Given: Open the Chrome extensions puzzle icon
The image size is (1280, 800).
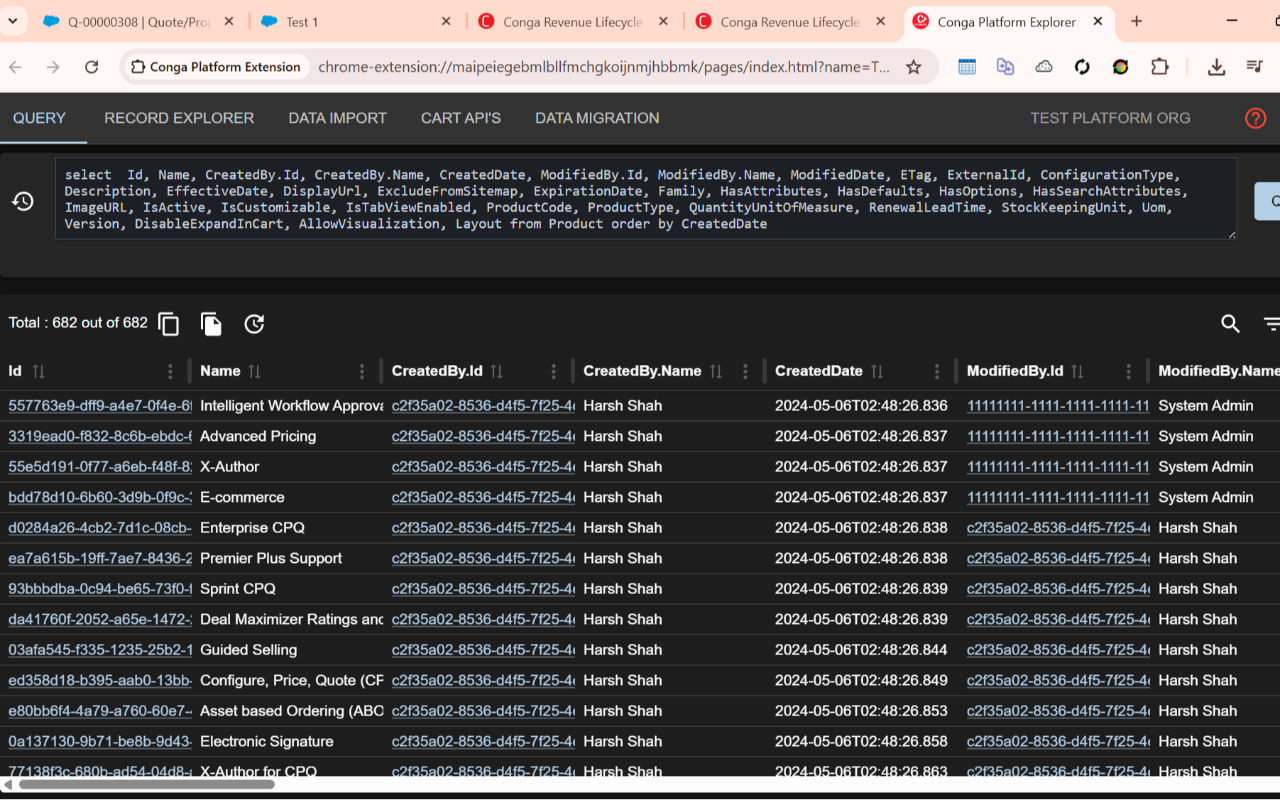Looking at the screenshot, I should click(x=1159, y=66).
